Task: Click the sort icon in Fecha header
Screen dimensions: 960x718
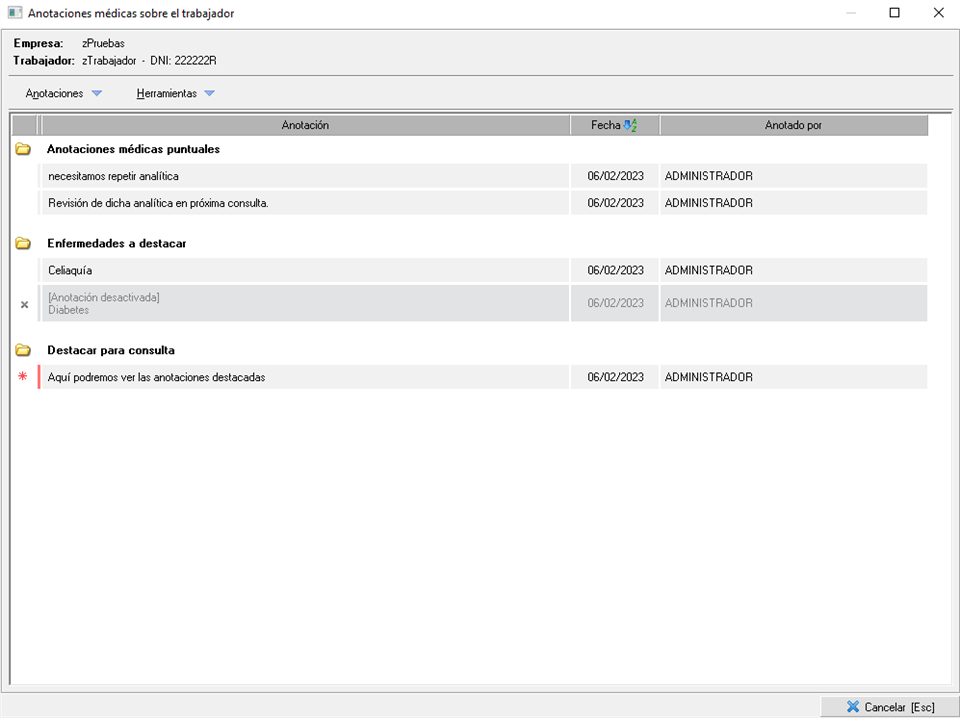Action: click(x=630, y=125)
